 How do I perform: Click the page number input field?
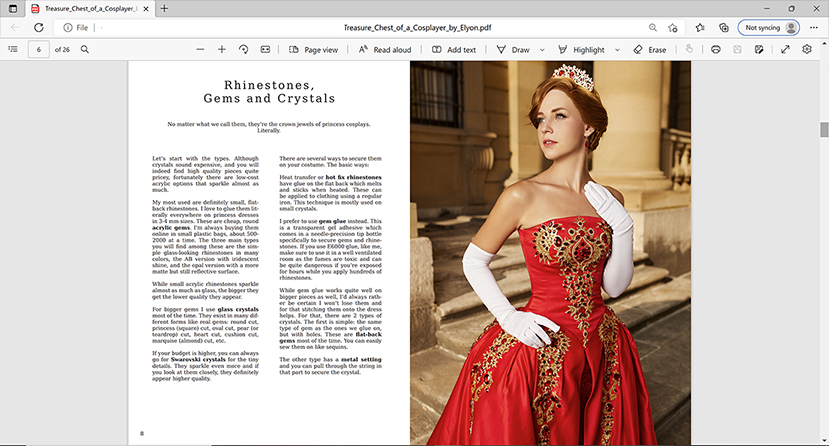(40, 49)
